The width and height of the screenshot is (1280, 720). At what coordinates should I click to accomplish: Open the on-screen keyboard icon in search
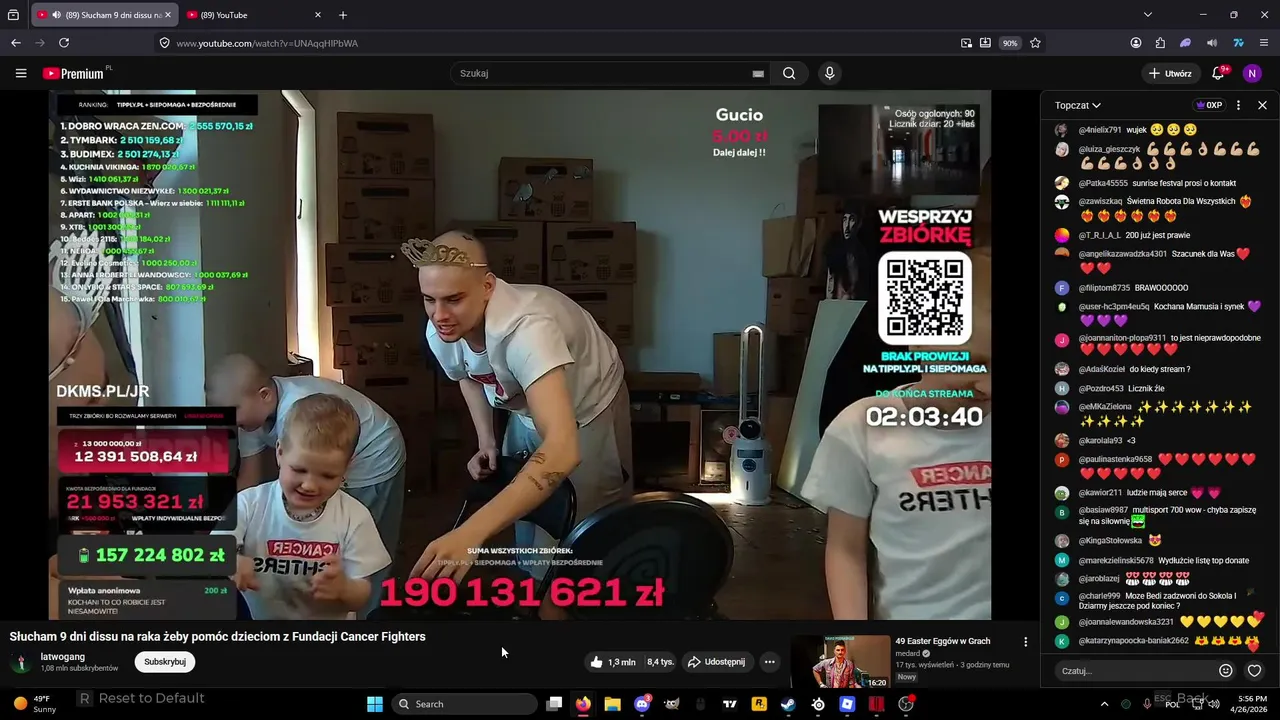click(758, 73)
